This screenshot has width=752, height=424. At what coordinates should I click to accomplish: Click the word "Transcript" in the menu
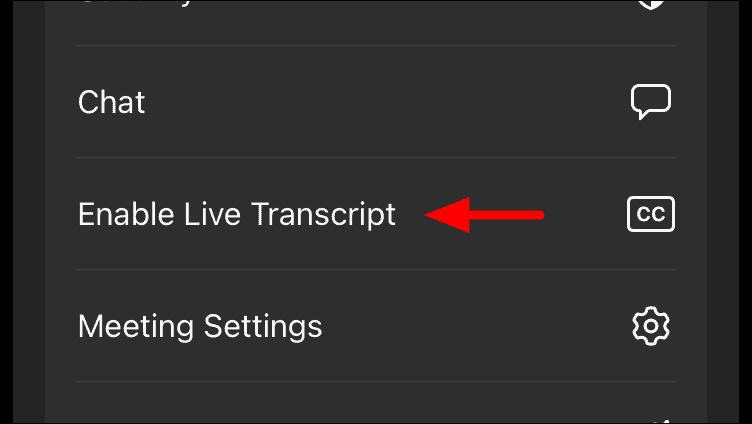click(324, 214)
